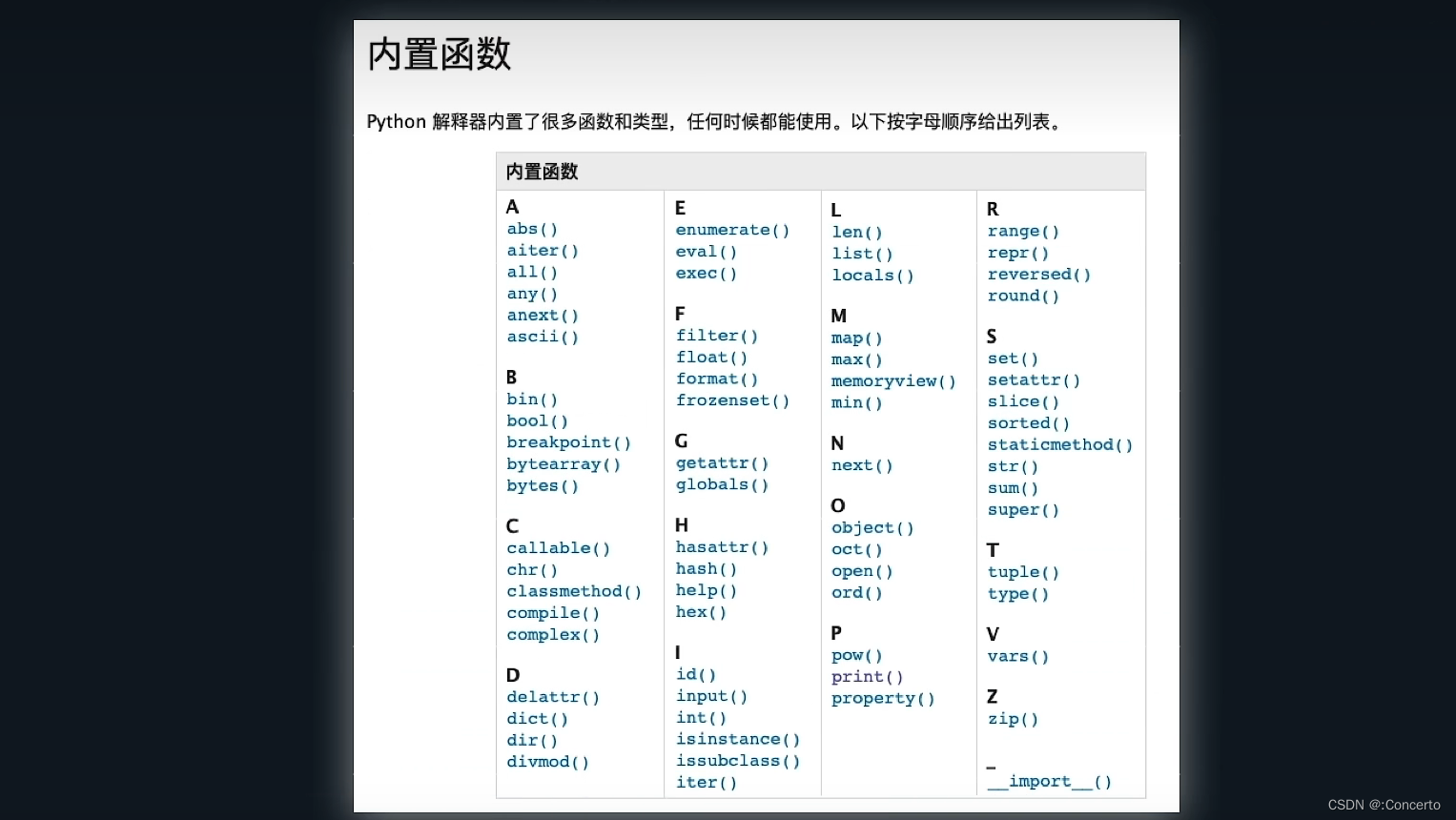Click the iter() link

pos(707,783)
